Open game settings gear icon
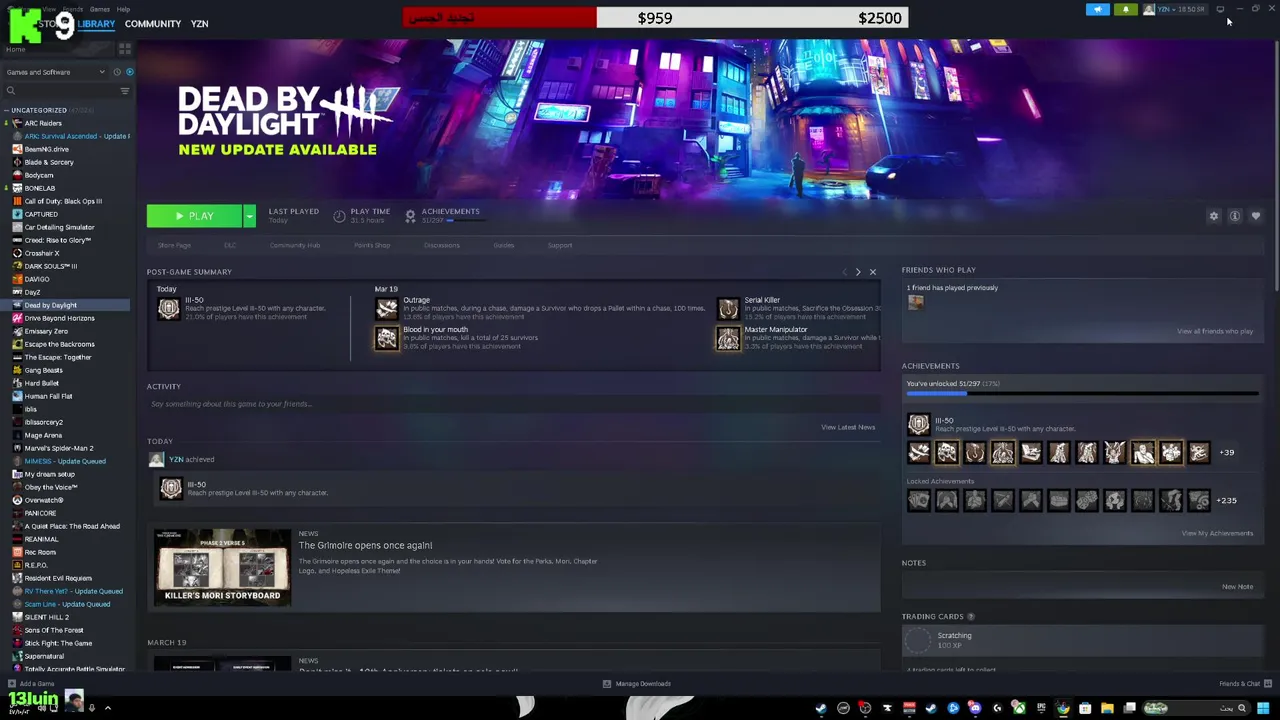 [1214, 216]
